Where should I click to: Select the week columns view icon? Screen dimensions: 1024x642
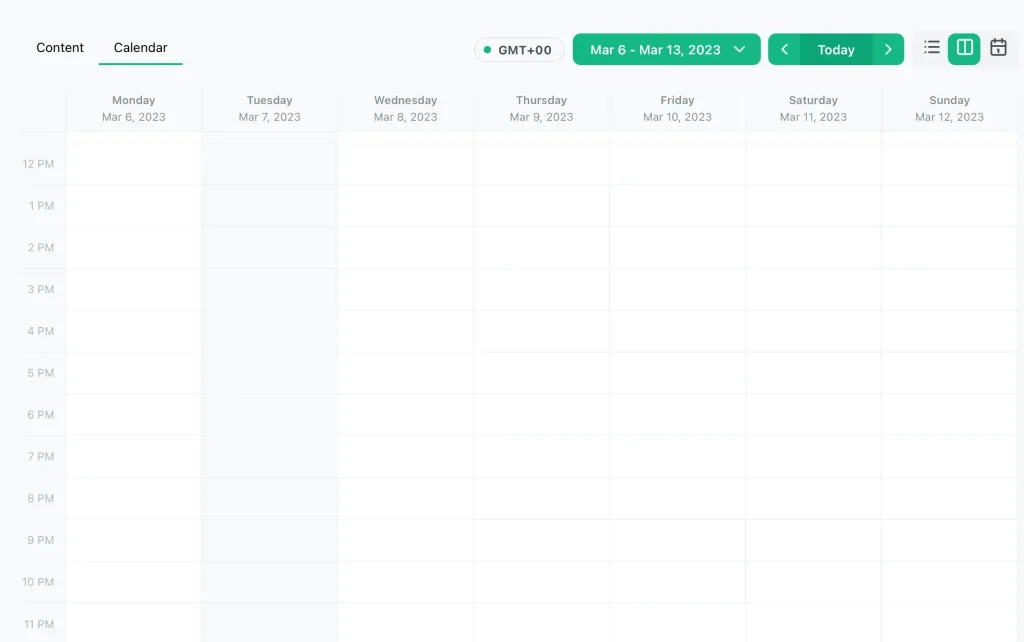click(964, 48)
